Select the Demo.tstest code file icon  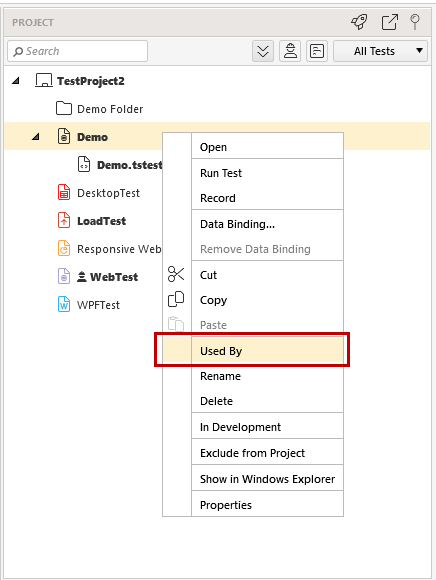[x=84, y=164]
